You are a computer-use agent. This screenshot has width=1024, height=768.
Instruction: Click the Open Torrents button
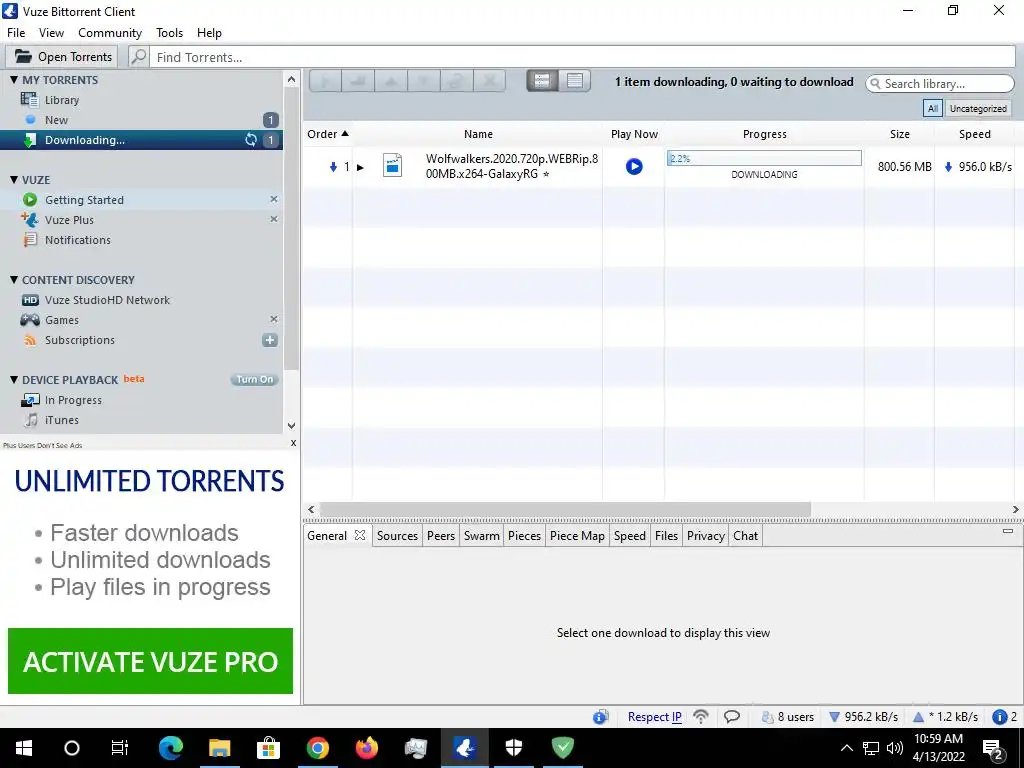tap(62, 57)
